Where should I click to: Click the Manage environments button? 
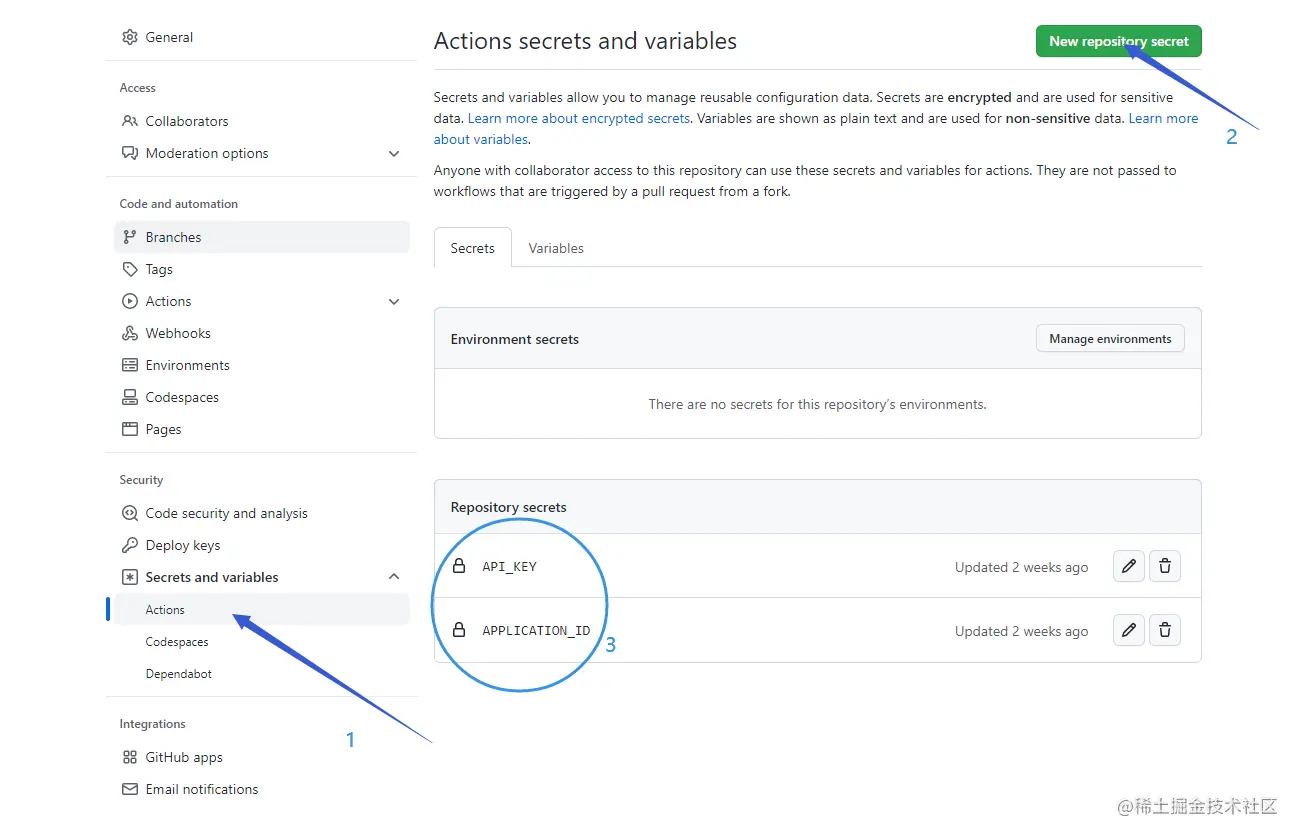1110,339
